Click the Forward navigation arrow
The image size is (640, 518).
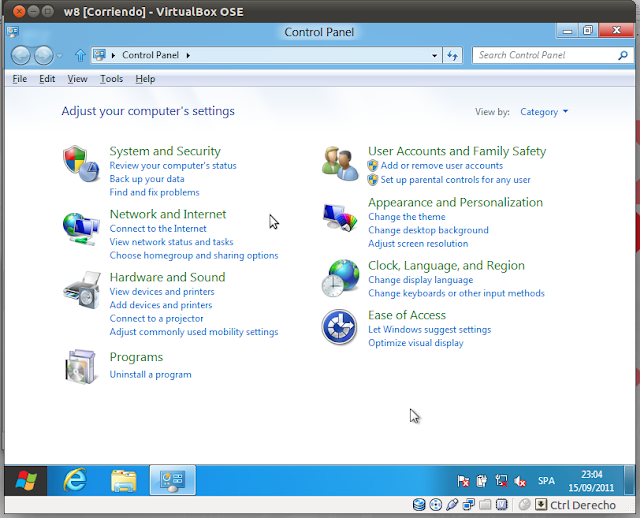coord(43,55)
